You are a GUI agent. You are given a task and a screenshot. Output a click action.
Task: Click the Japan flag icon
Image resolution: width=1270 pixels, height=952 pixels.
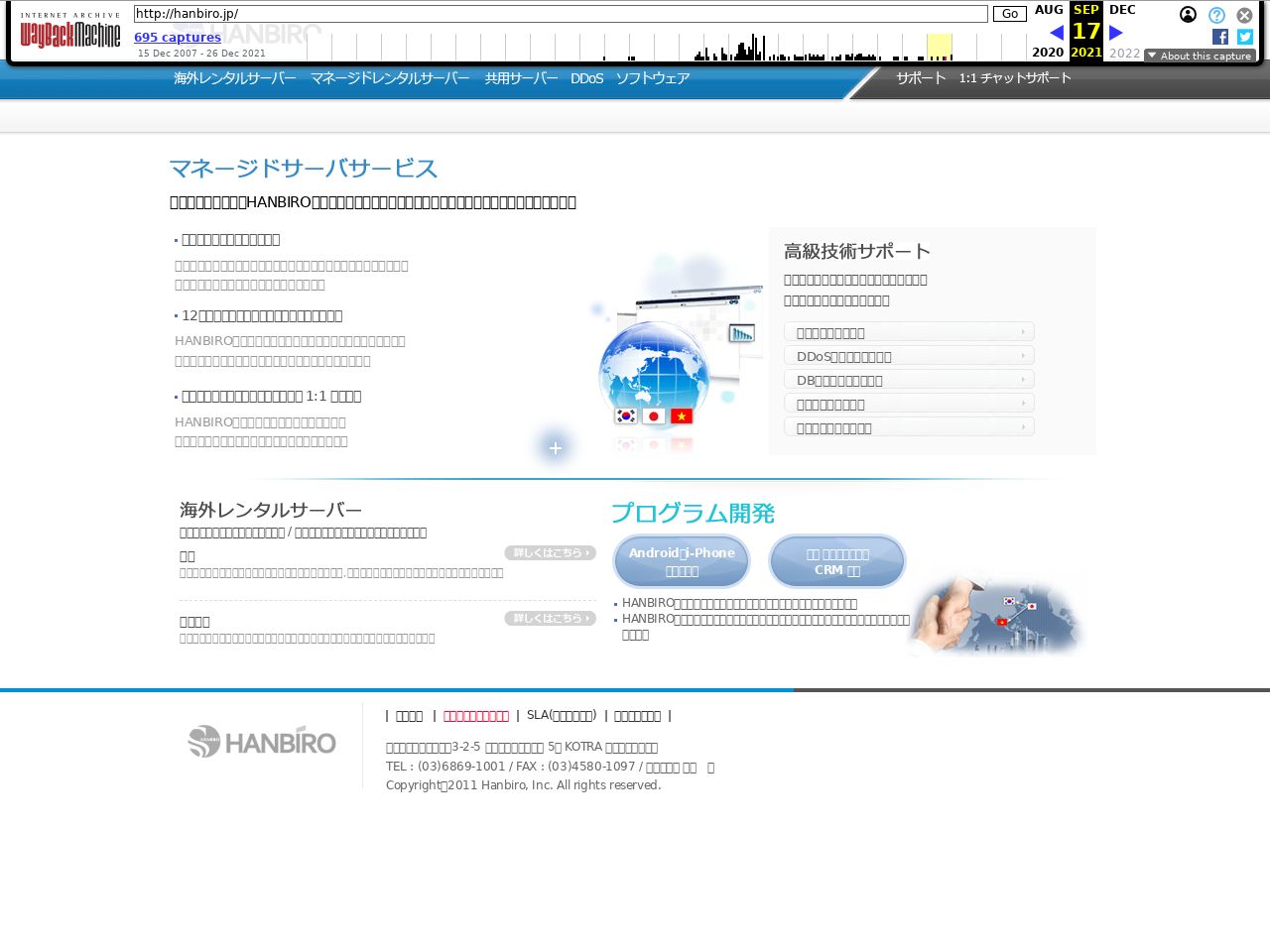[x=653, y=416]
